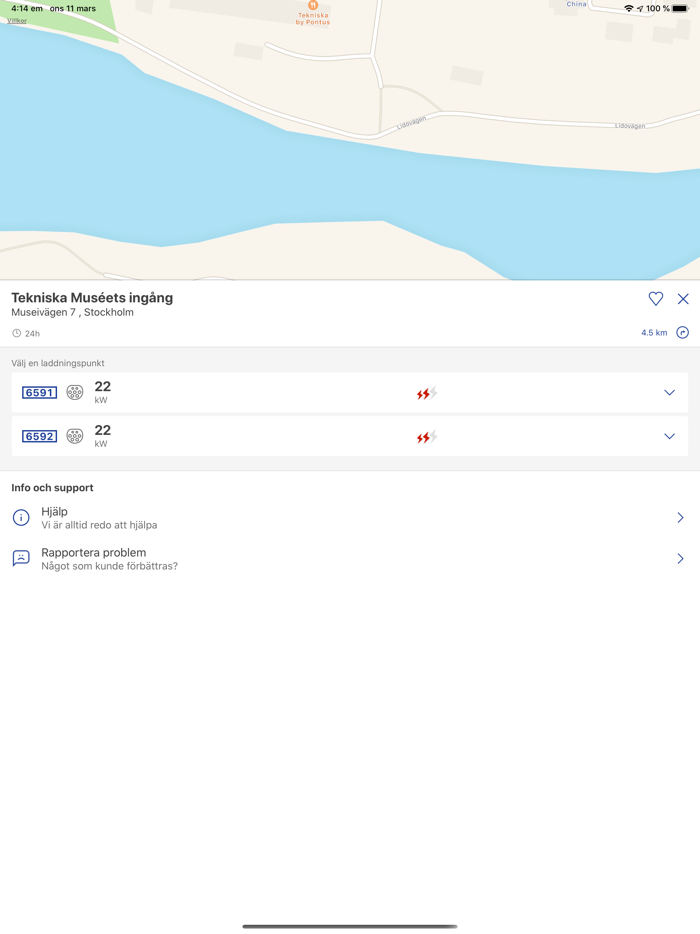The image size is (700, 934).
Task: Tap the 4.5 km distance label
Action: coord(654,332)
